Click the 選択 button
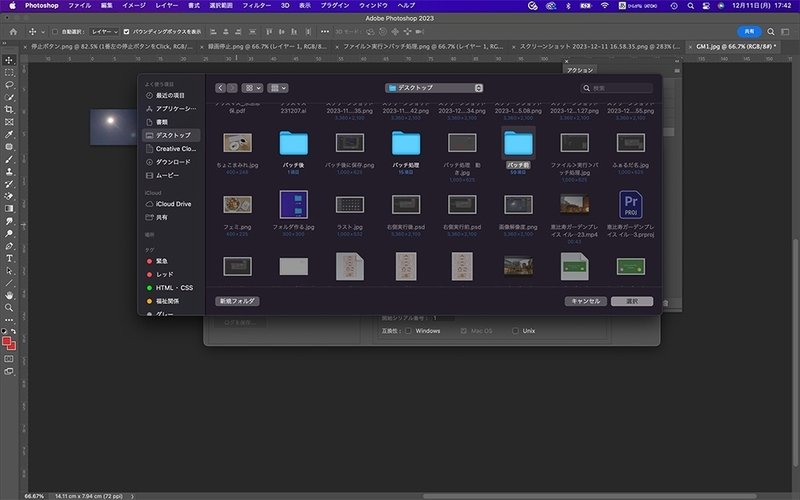 632,301
